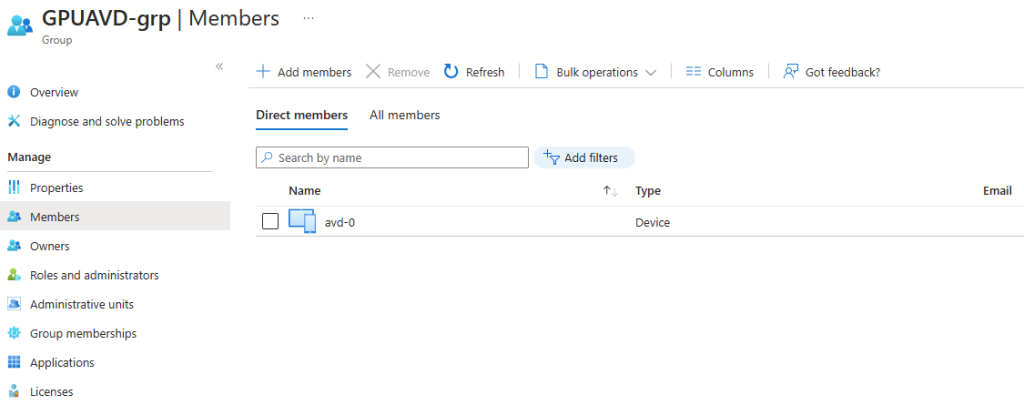Open the Columns chooser
This screenshot has height=405, width=1024.
coord(720,72)
